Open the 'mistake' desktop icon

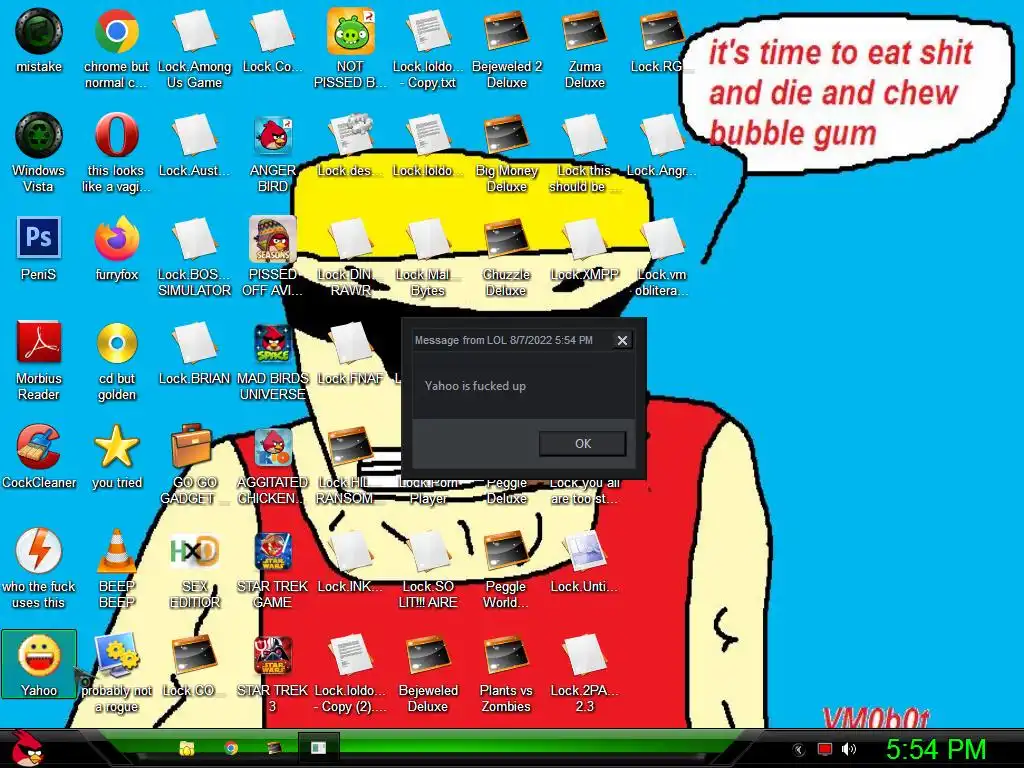[39, 41]
